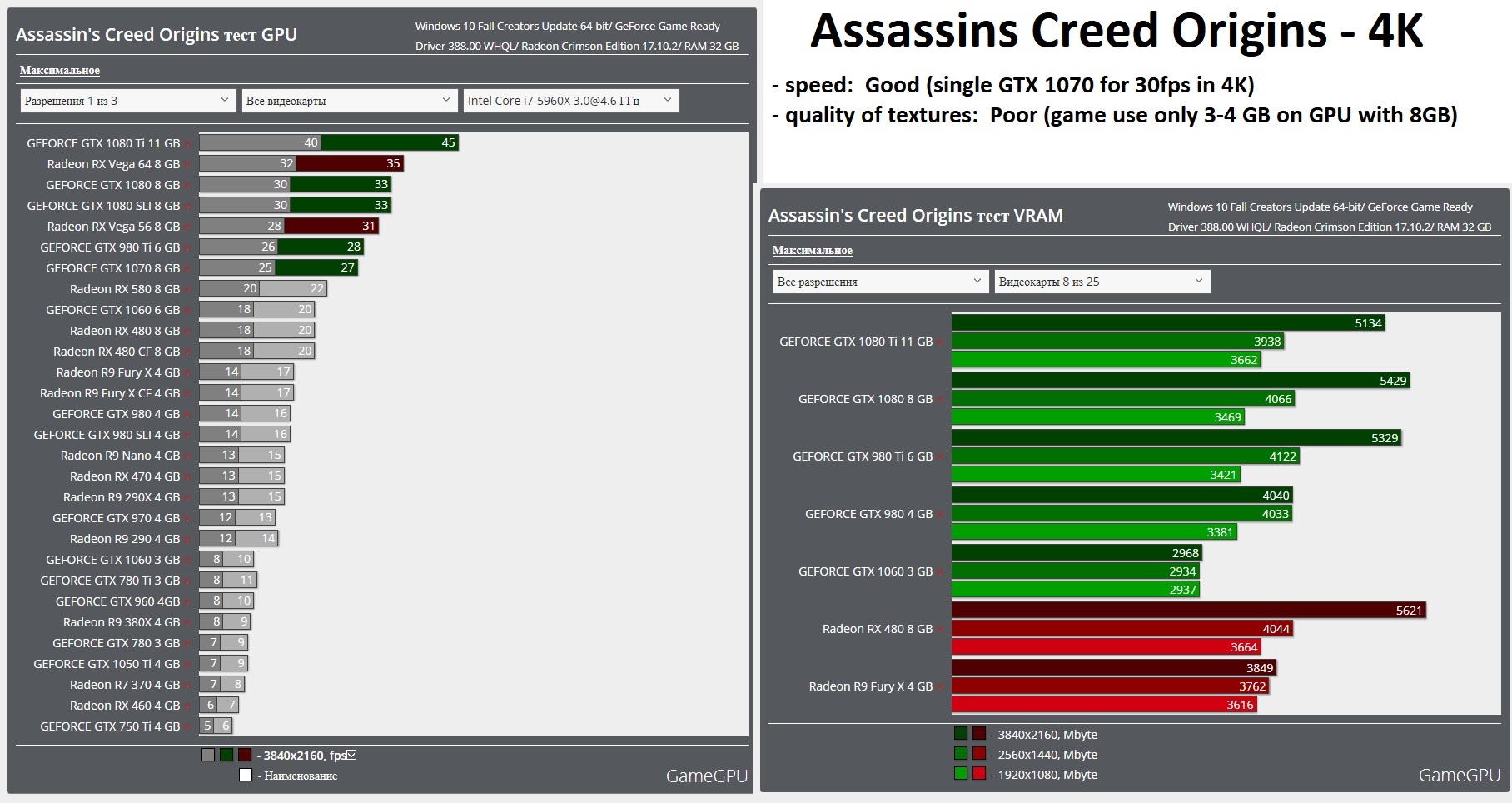Click the dark red 3840x2160 Mbyte legend swatch
The image size is (1512, 803).
click(x=979, y=734)
